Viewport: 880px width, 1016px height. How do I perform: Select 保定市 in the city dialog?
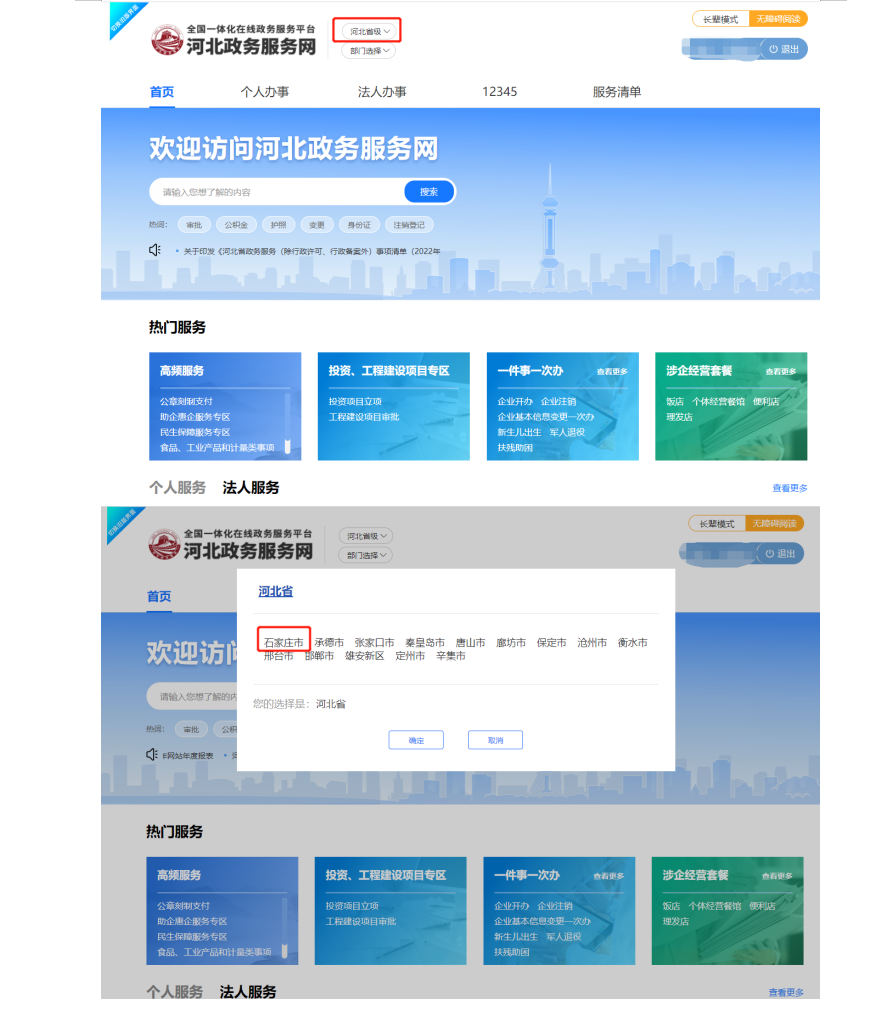(551, 643)
